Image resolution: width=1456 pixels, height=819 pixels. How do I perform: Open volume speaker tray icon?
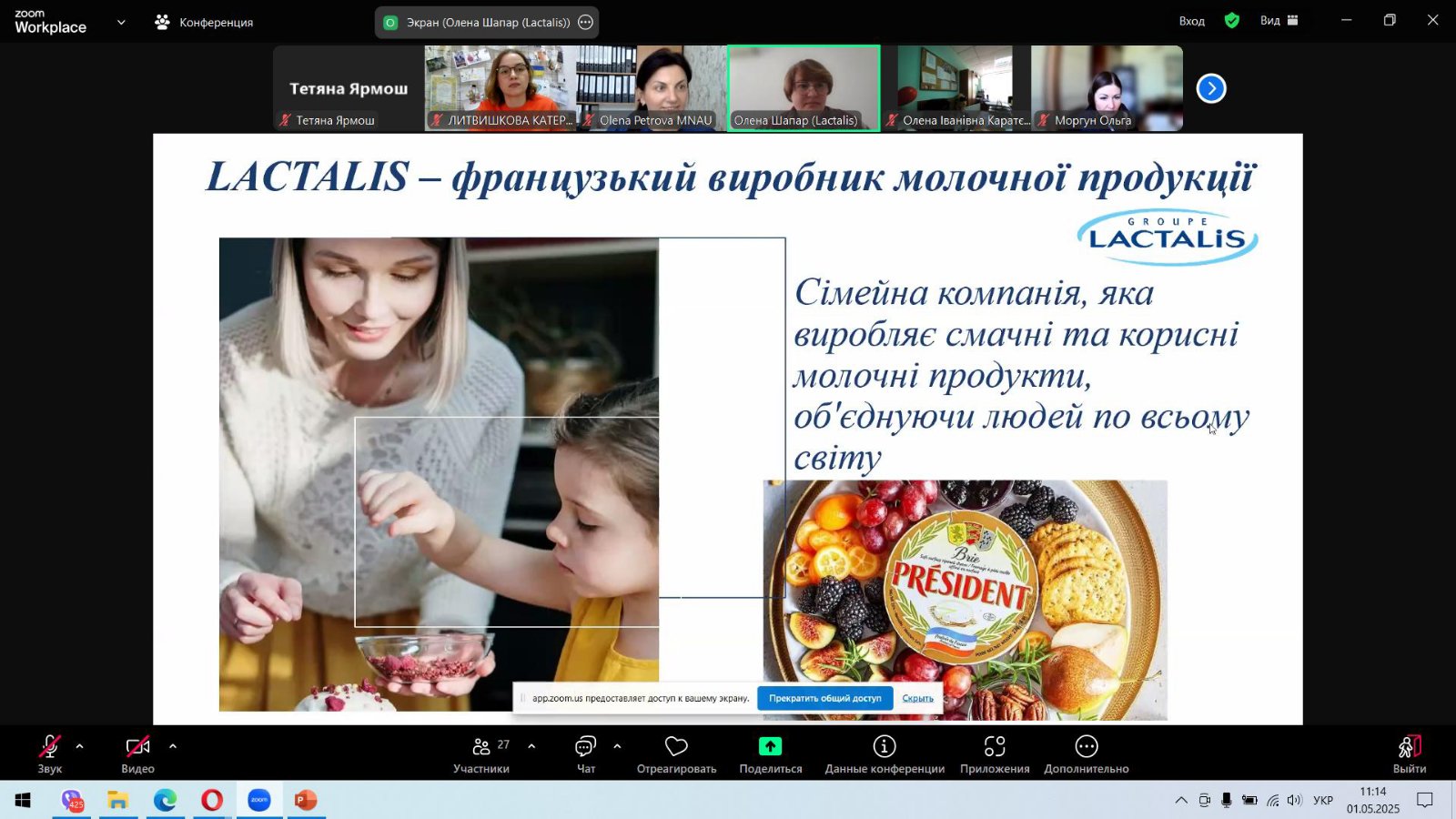pyautogui.click(x=1295, y=801)
